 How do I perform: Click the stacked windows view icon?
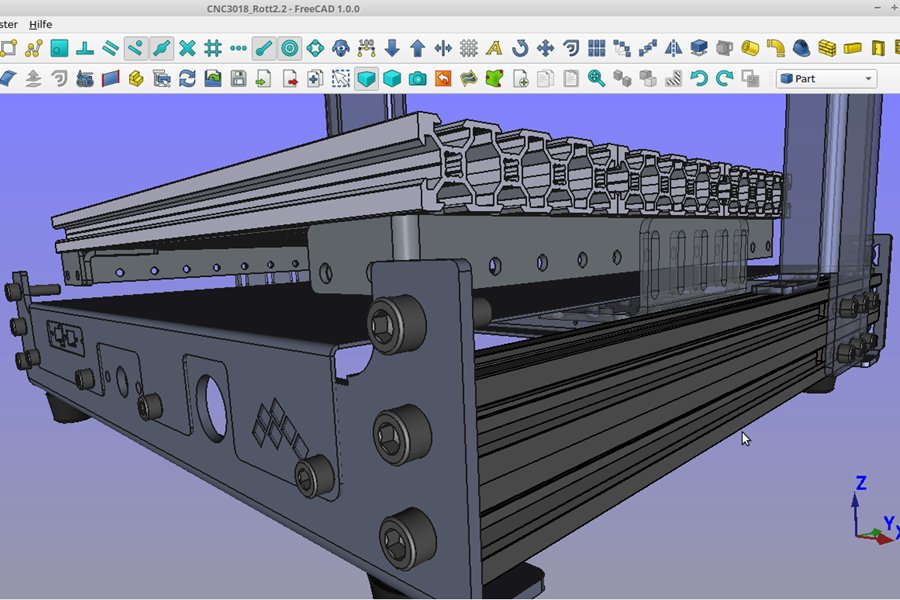click(x=162, y=79)
